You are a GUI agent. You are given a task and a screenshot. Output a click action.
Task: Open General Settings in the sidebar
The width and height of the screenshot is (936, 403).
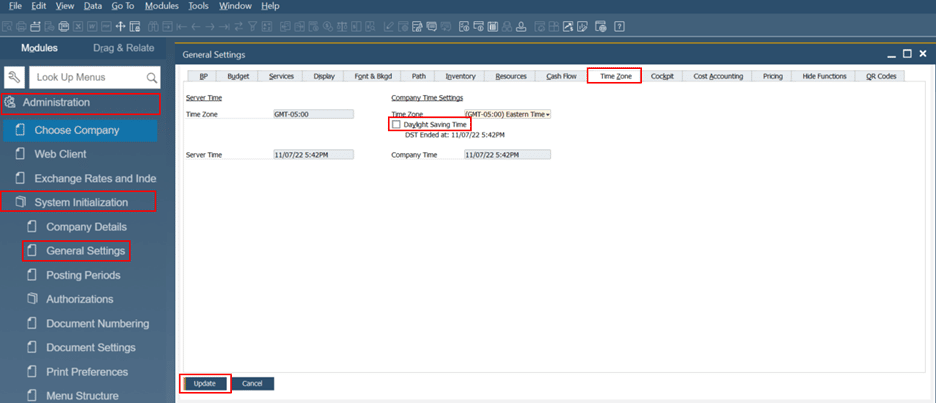tap(85, 251)
